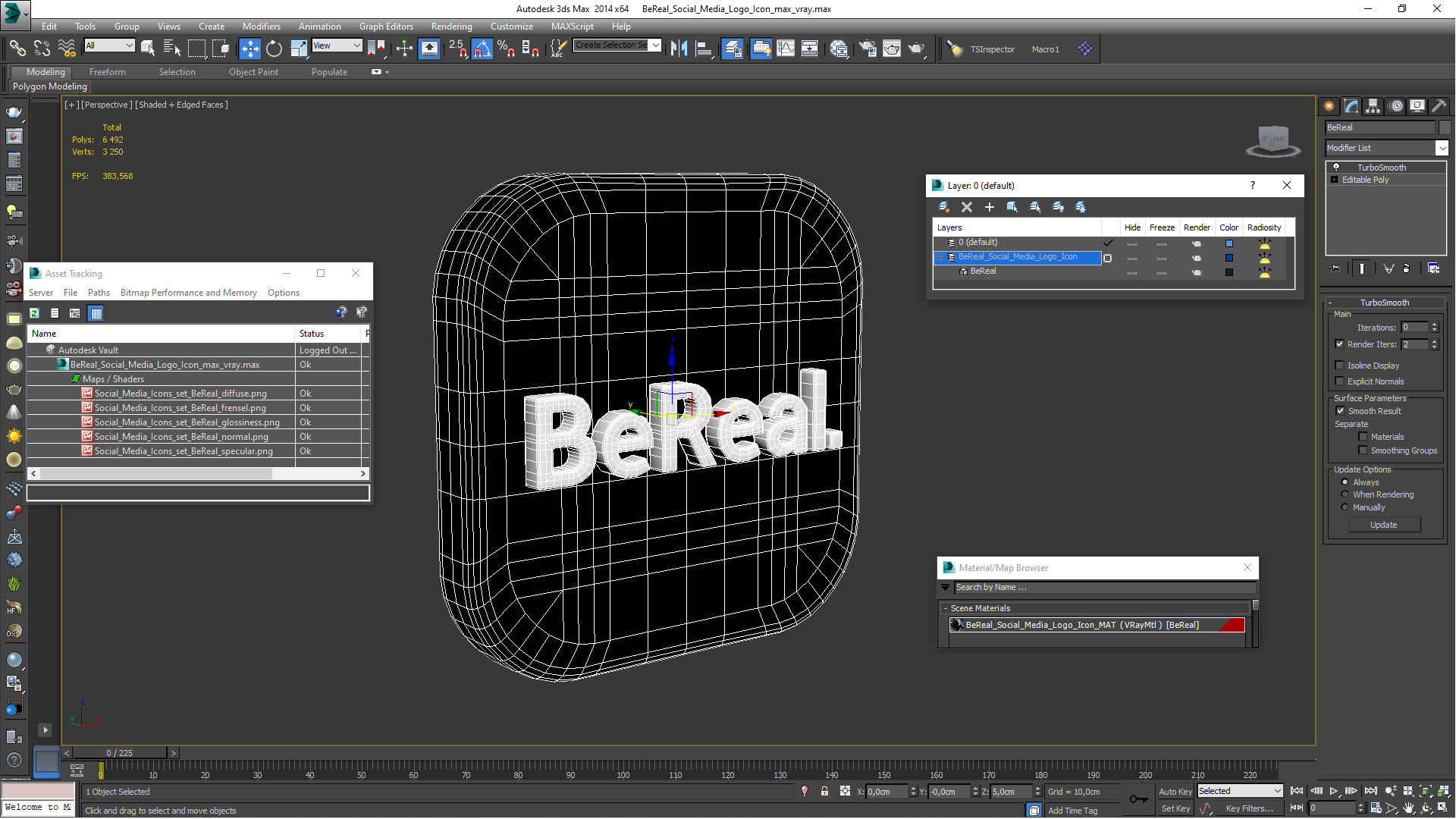Click Refresh icon in Asset Tracking toolbar
Screen dimensions: 1456x819
[34, 313]
